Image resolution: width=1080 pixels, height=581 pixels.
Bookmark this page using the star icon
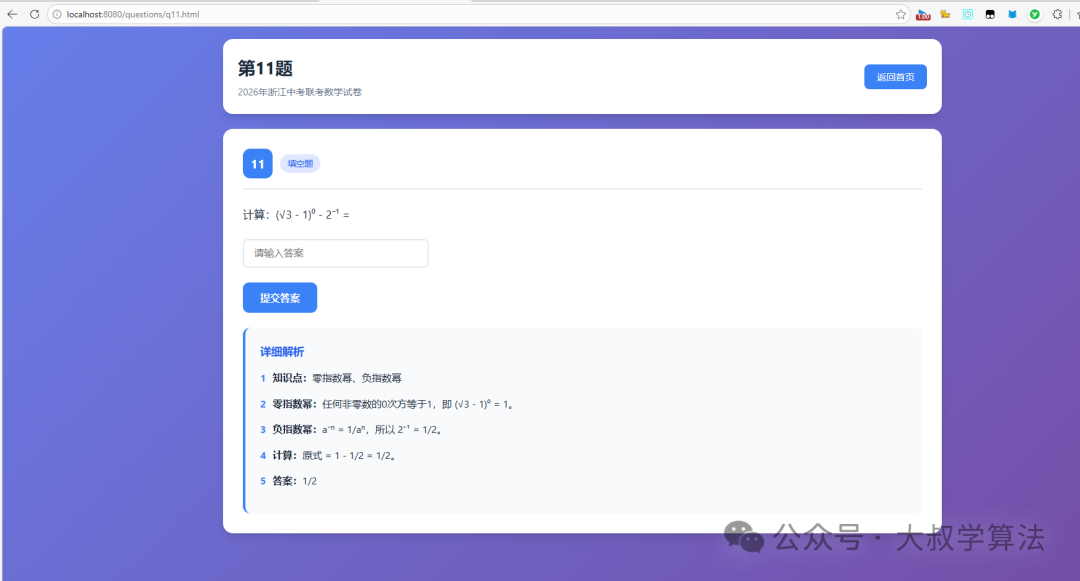[901, 14]
